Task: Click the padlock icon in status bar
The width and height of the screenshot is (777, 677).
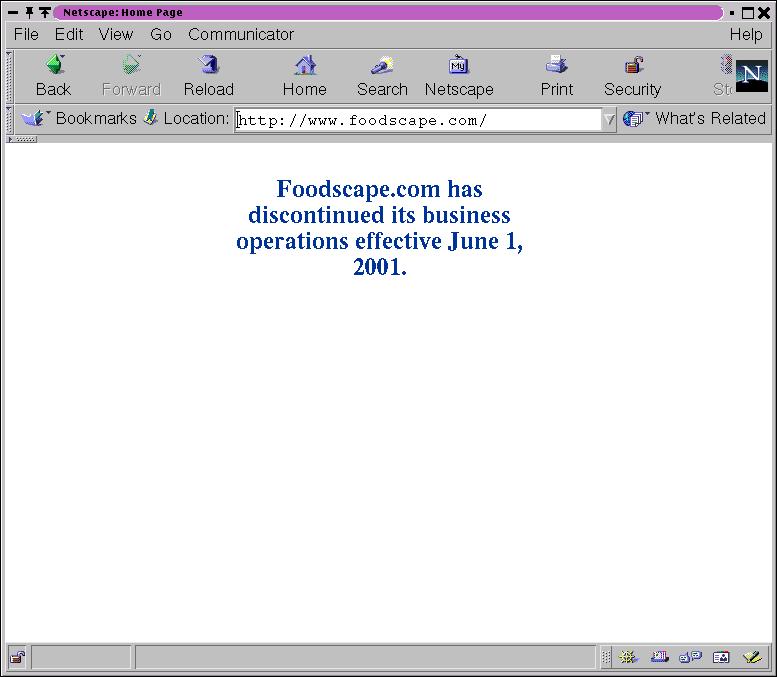Action: click(x=17, y=658)
